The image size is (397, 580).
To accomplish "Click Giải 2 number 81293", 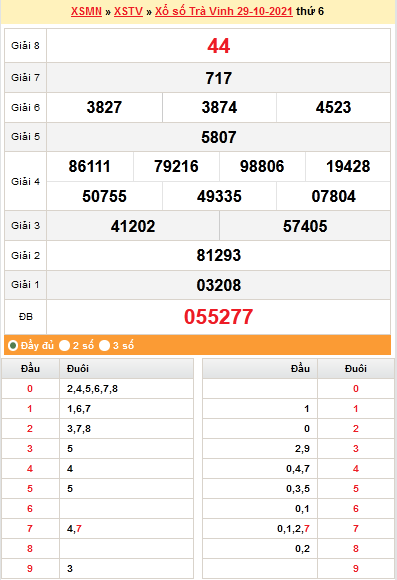I will click(218, 256).
